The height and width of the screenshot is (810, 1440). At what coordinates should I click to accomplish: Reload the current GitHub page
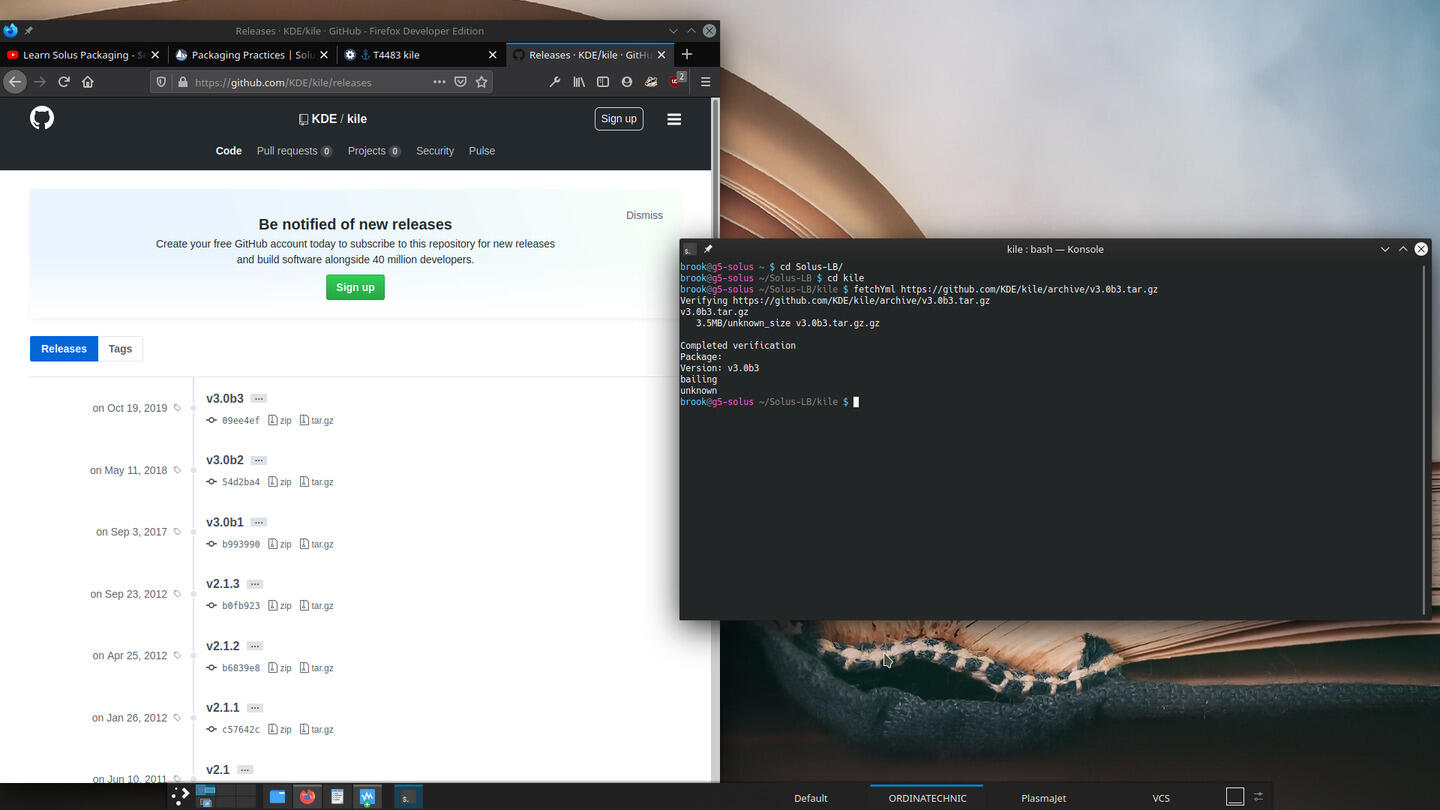coord(64,82)
